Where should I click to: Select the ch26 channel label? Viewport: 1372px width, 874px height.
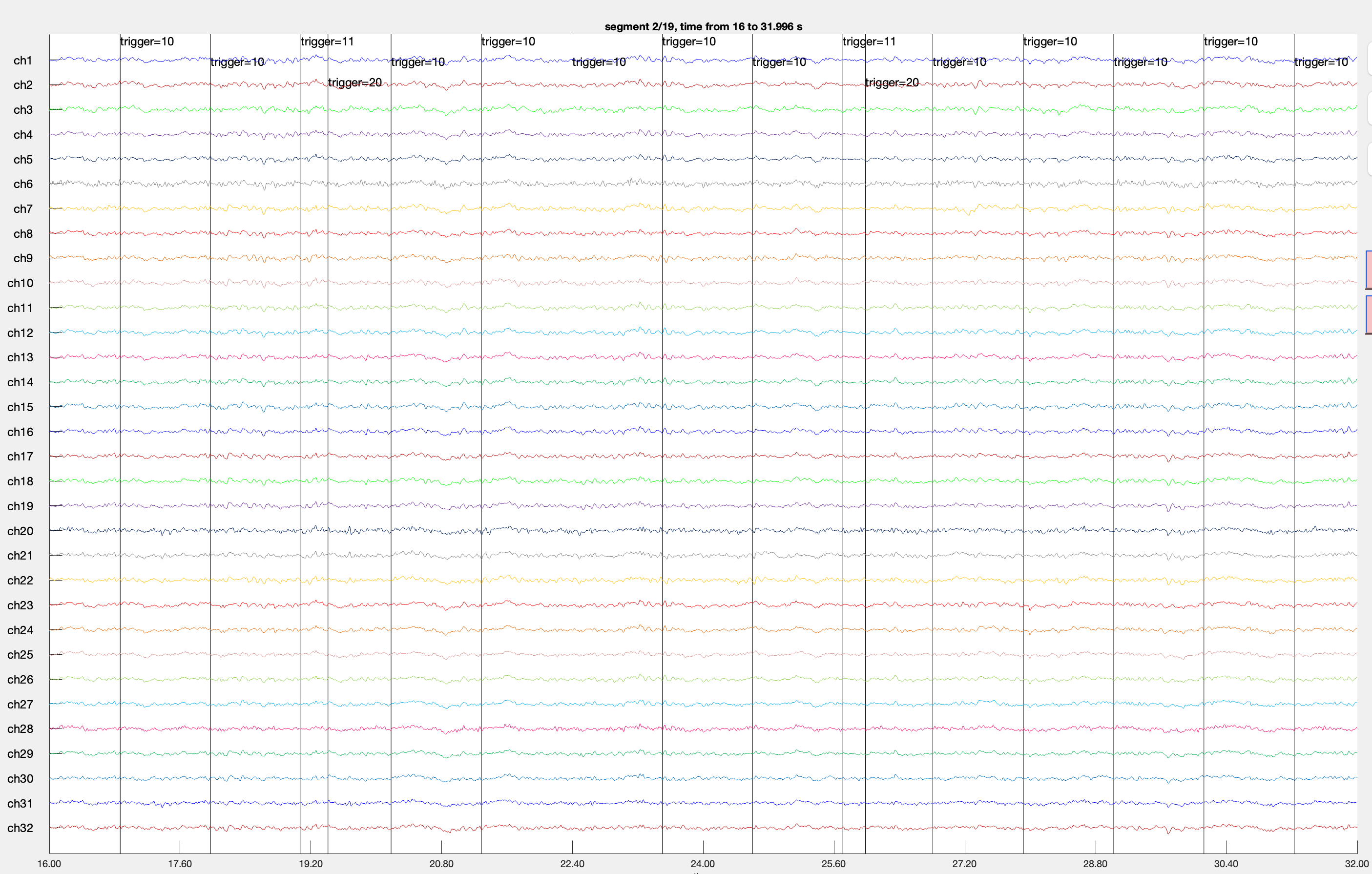(x=20, y=680)
